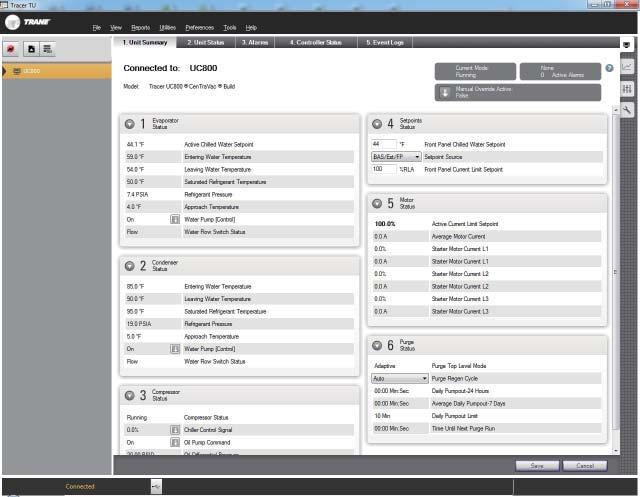Click the Purge Top Level Mode label
Image resolution: width=640 pixels, height=497 pixels.
[459, 366]
